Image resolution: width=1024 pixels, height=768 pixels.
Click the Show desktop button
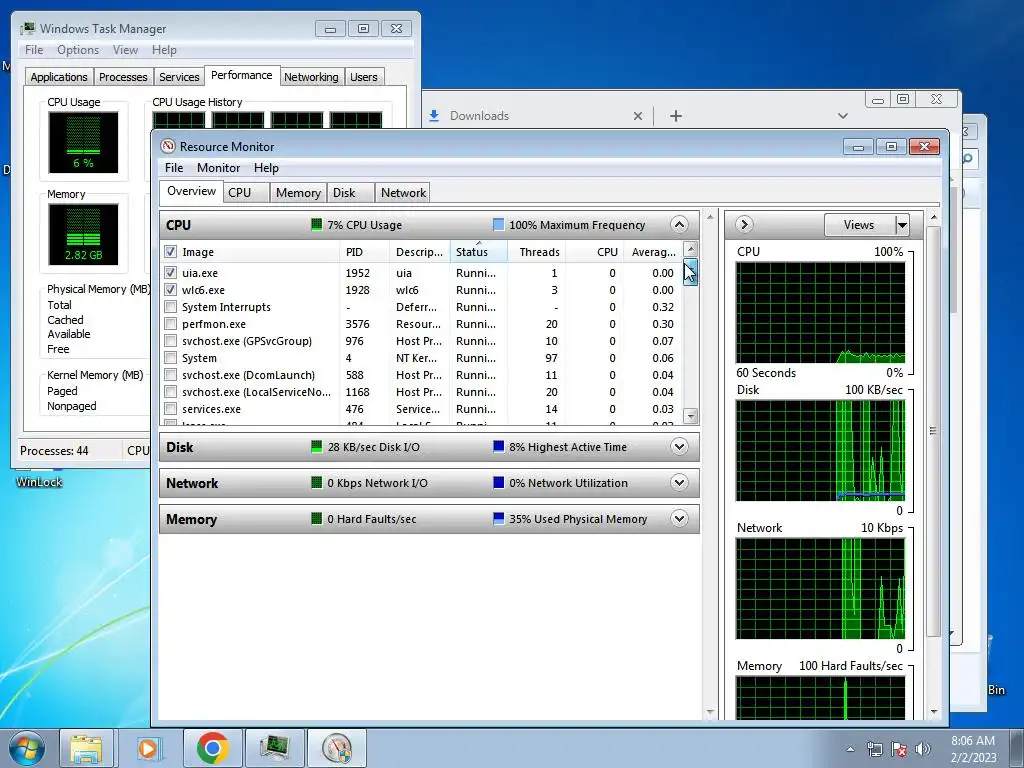1017,748
